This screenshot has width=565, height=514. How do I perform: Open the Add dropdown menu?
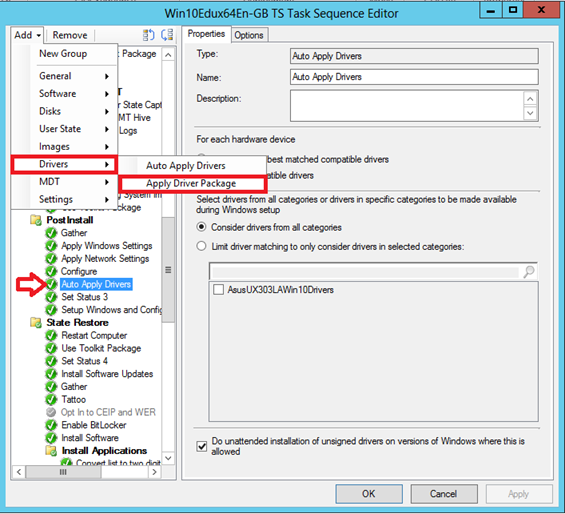click(27, 35)
